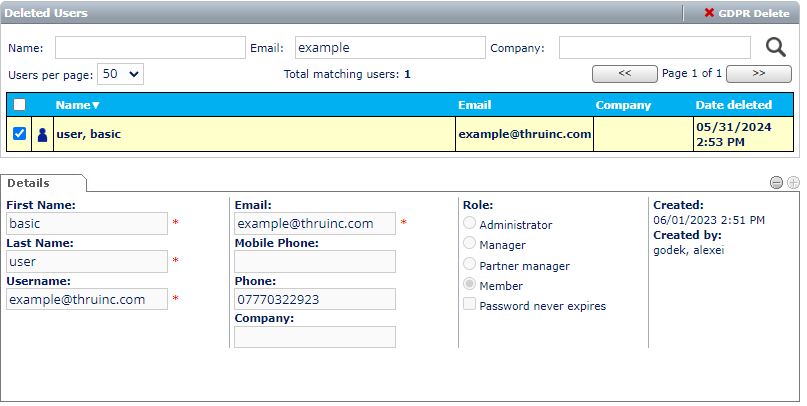Viewport: 807px width, 406px height.
Task: Toggle Password never expires checkbox
Action: tap(469, 305)
